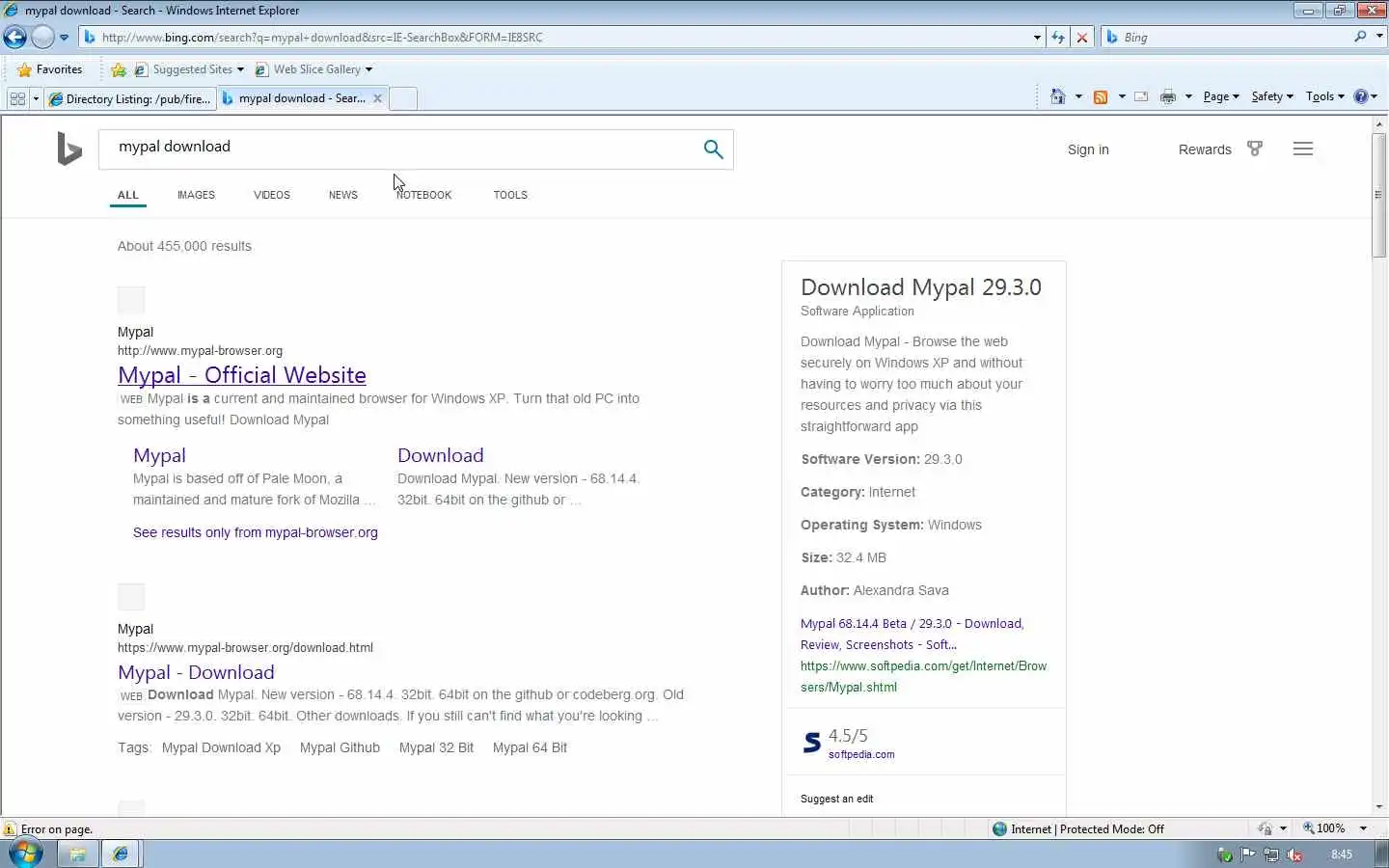Select the mypal download search tab
The image size is (1389, 868).
pyautogui.click(x=292, y=98)
